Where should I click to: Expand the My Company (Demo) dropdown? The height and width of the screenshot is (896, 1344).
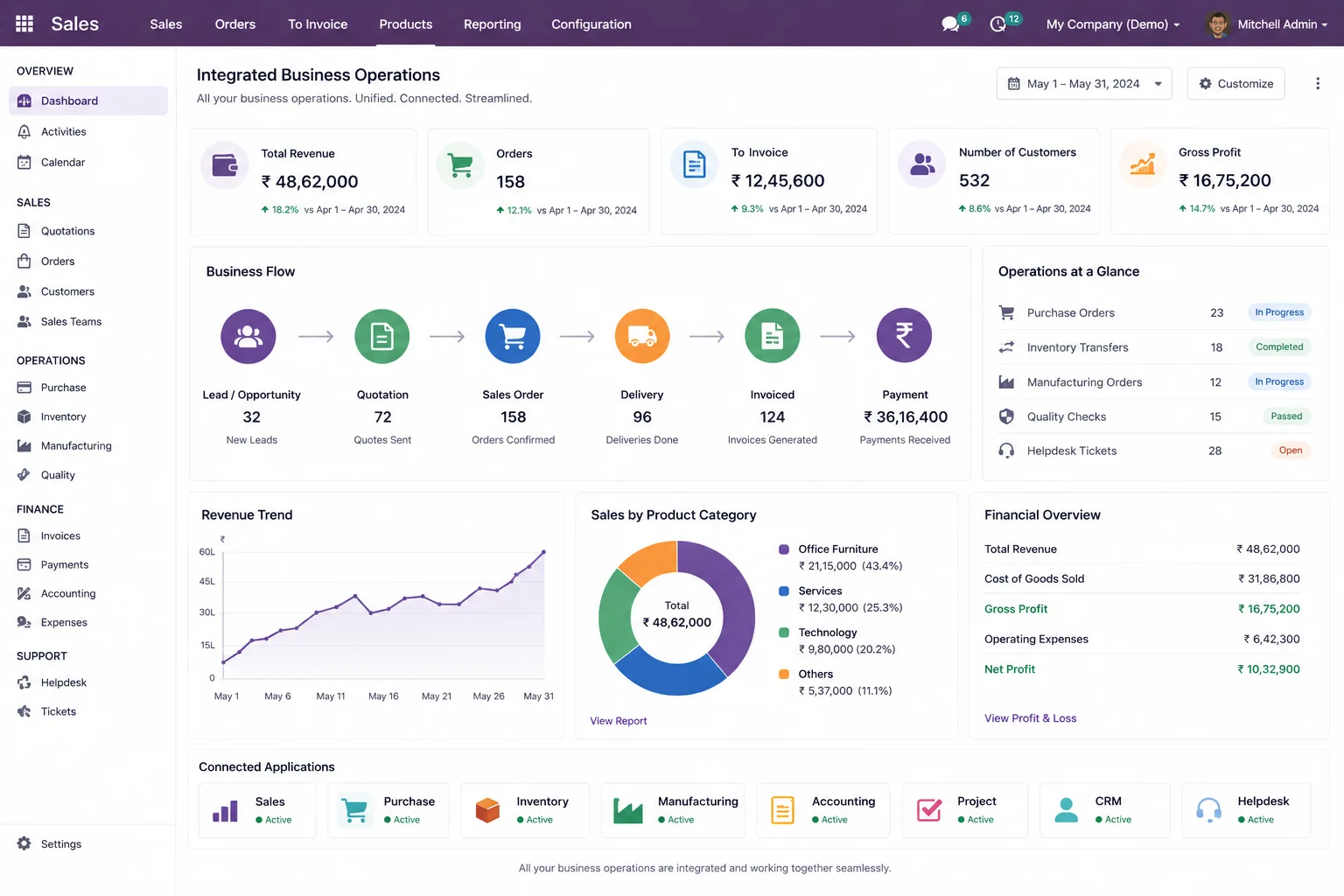pyautogui.click(x=1113, y=24)
